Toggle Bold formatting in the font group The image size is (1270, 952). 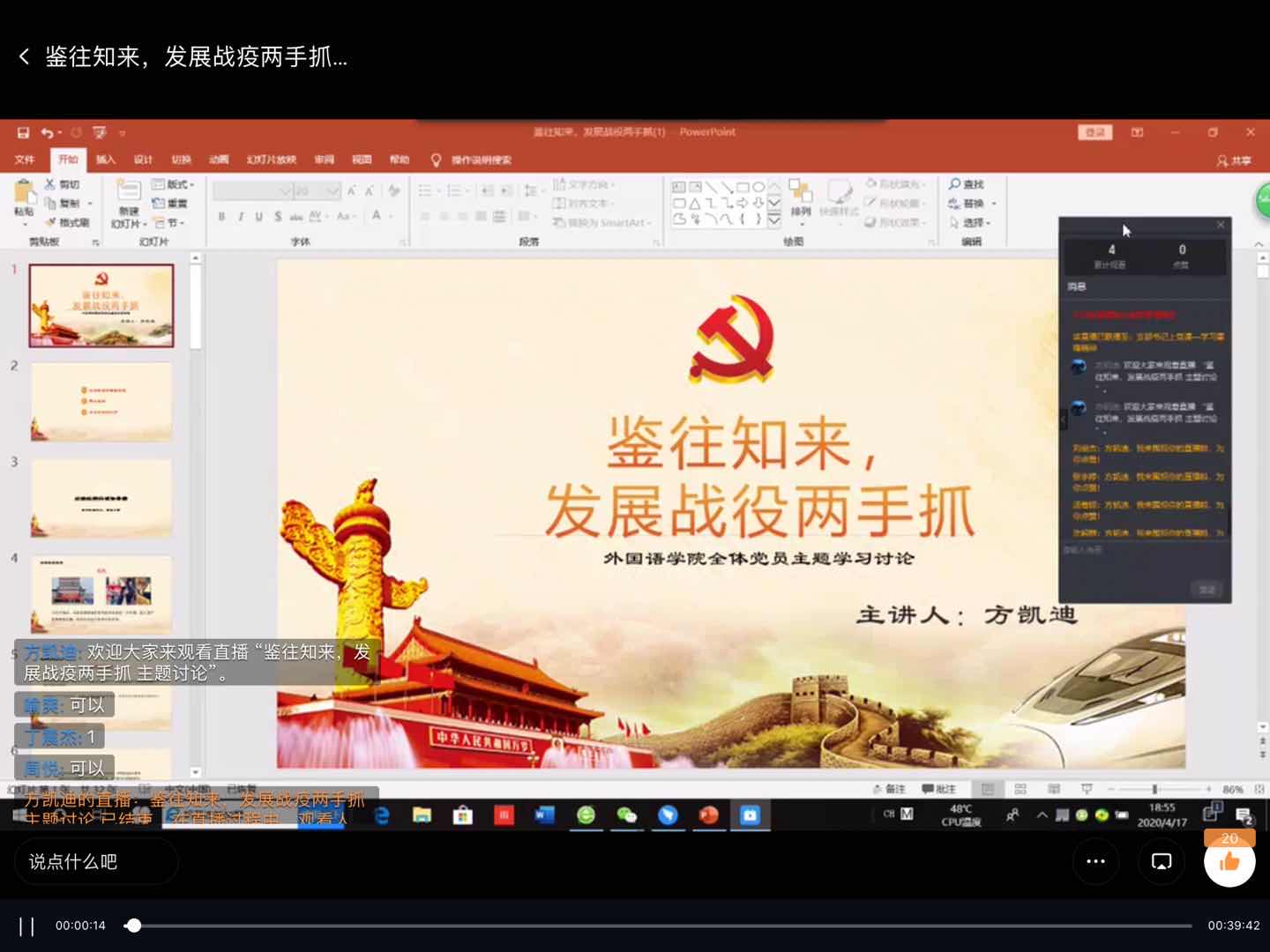point(221,217)
